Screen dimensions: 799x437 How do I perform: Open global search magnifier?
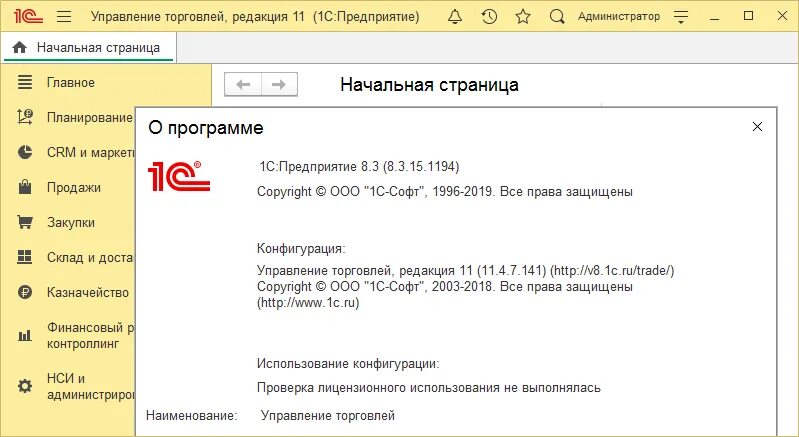[x=557, y=17]
